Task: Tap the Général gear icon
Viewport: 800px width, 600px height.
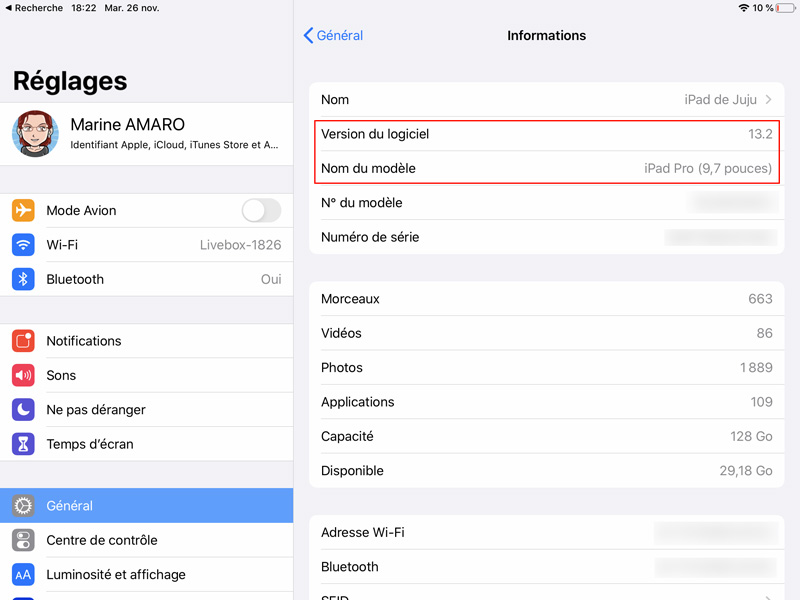Action: pos(23,506)
